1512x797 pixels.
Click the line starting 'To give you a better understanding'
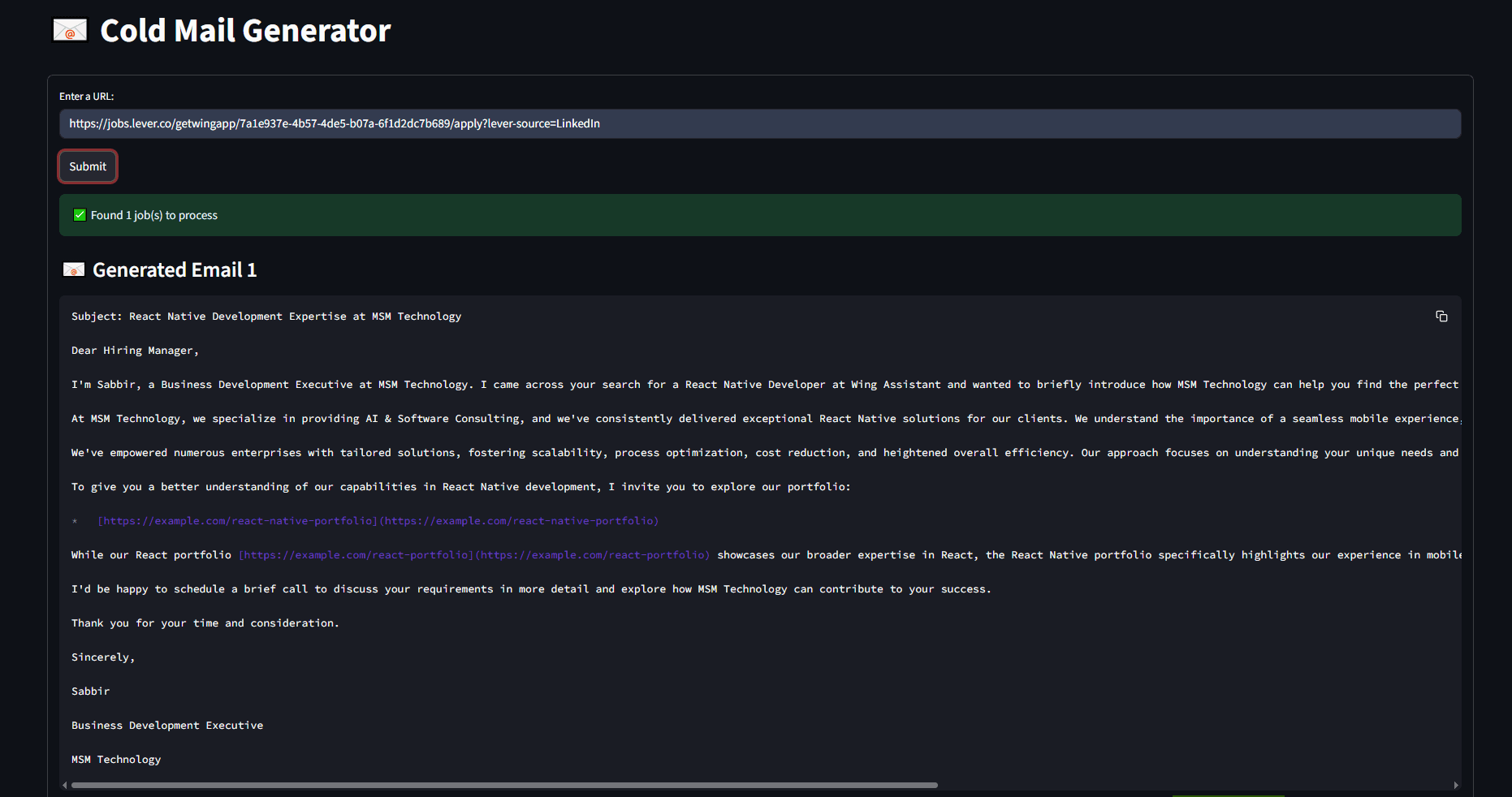461,487
